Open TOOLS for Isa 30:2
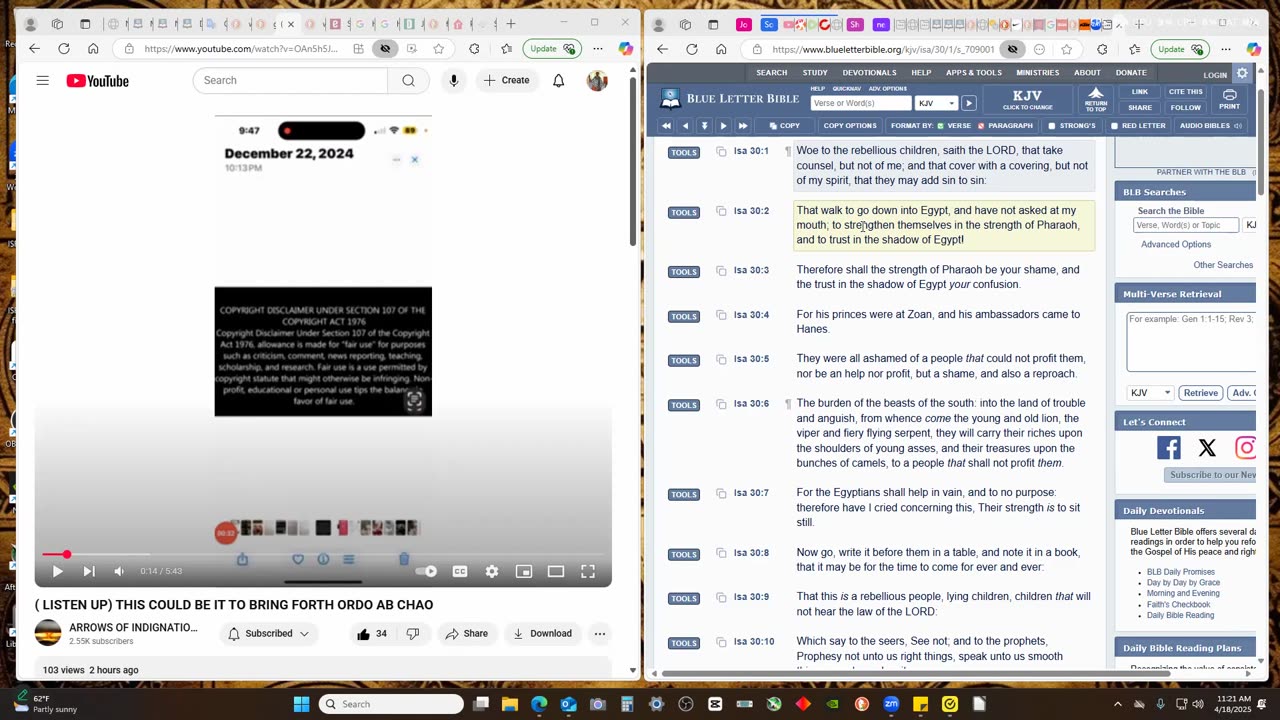 pos(684,212)
